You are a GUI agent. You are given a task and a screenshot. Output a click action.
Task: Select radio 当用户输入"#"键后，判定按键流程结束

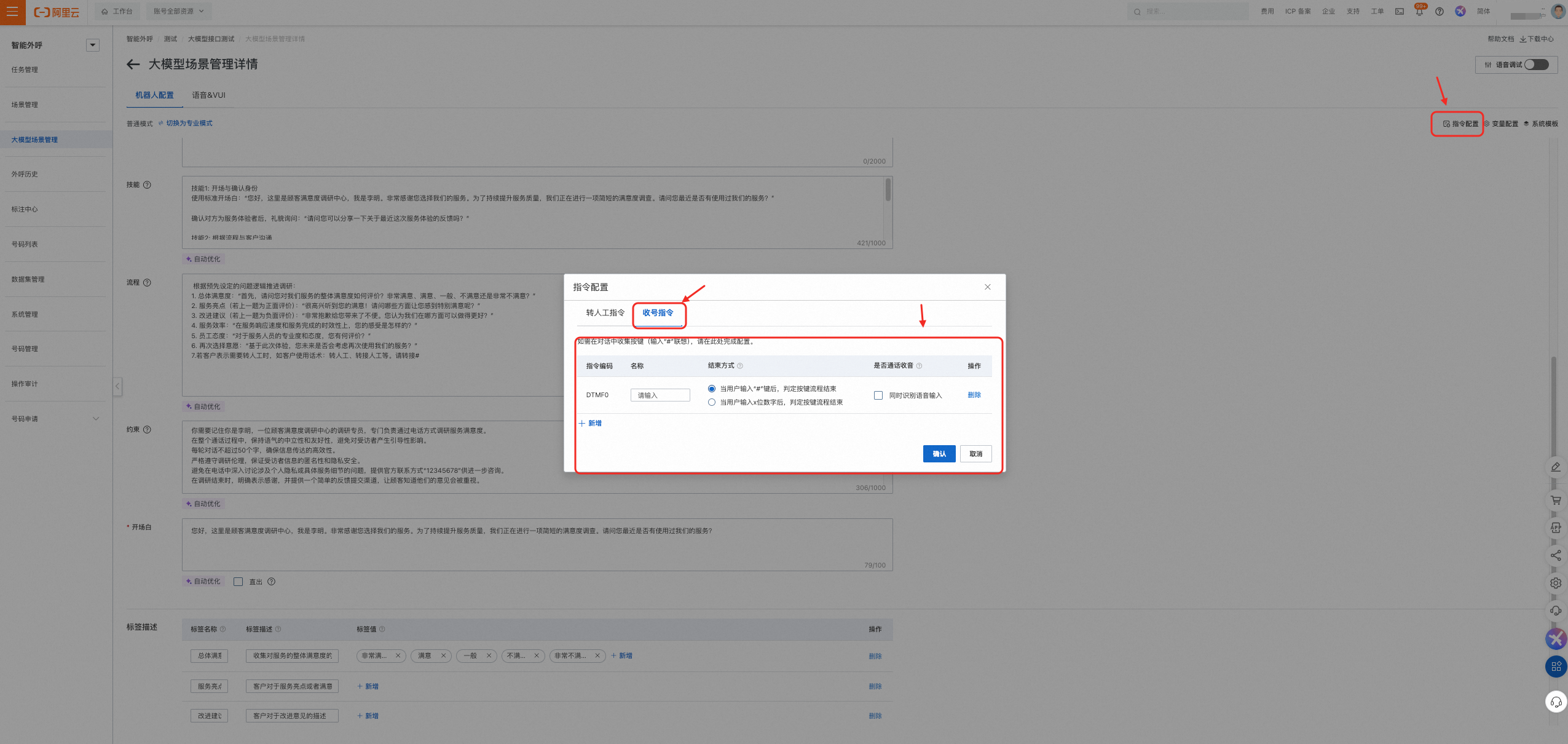(x=712, y=389)
